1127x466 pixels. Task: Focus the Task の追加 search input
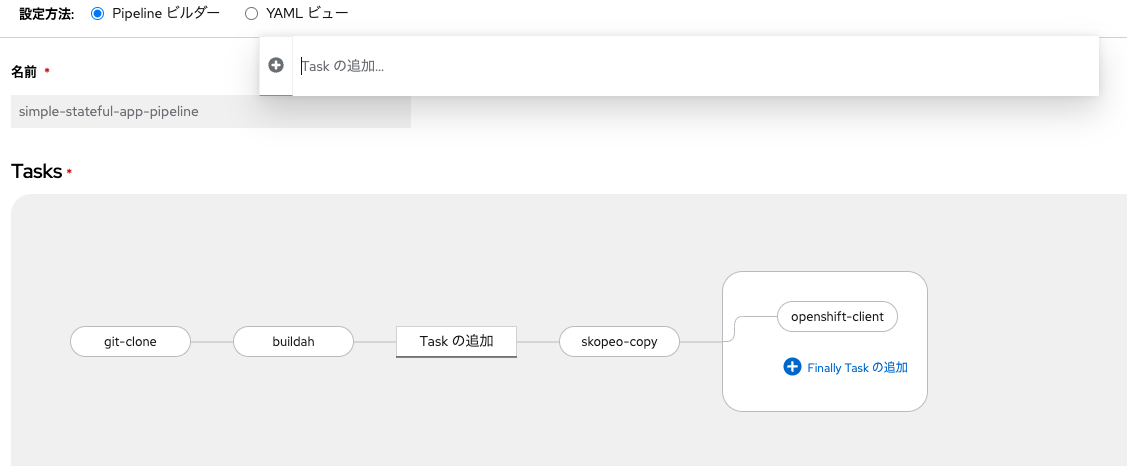pyautogui.click(x=695, y=65)
